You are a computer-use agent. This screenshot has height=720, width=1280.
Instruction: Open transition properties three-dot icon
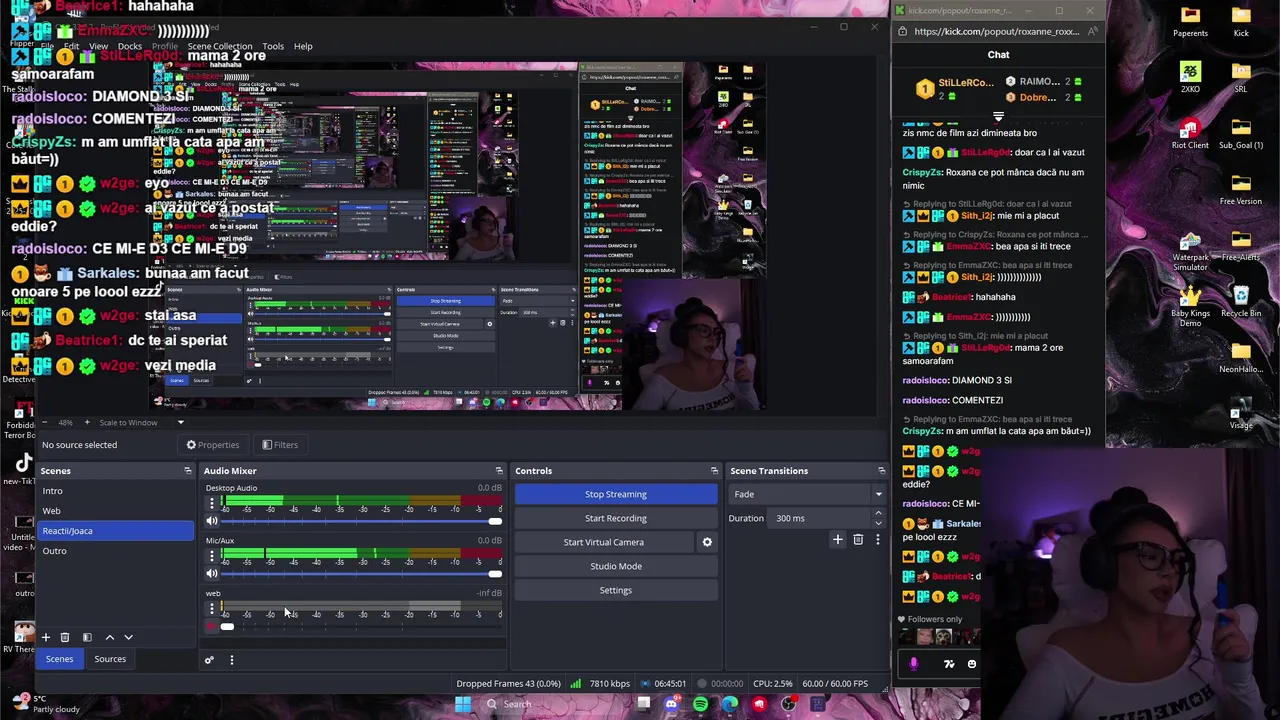pyautogui.click(x=878, y=540)
